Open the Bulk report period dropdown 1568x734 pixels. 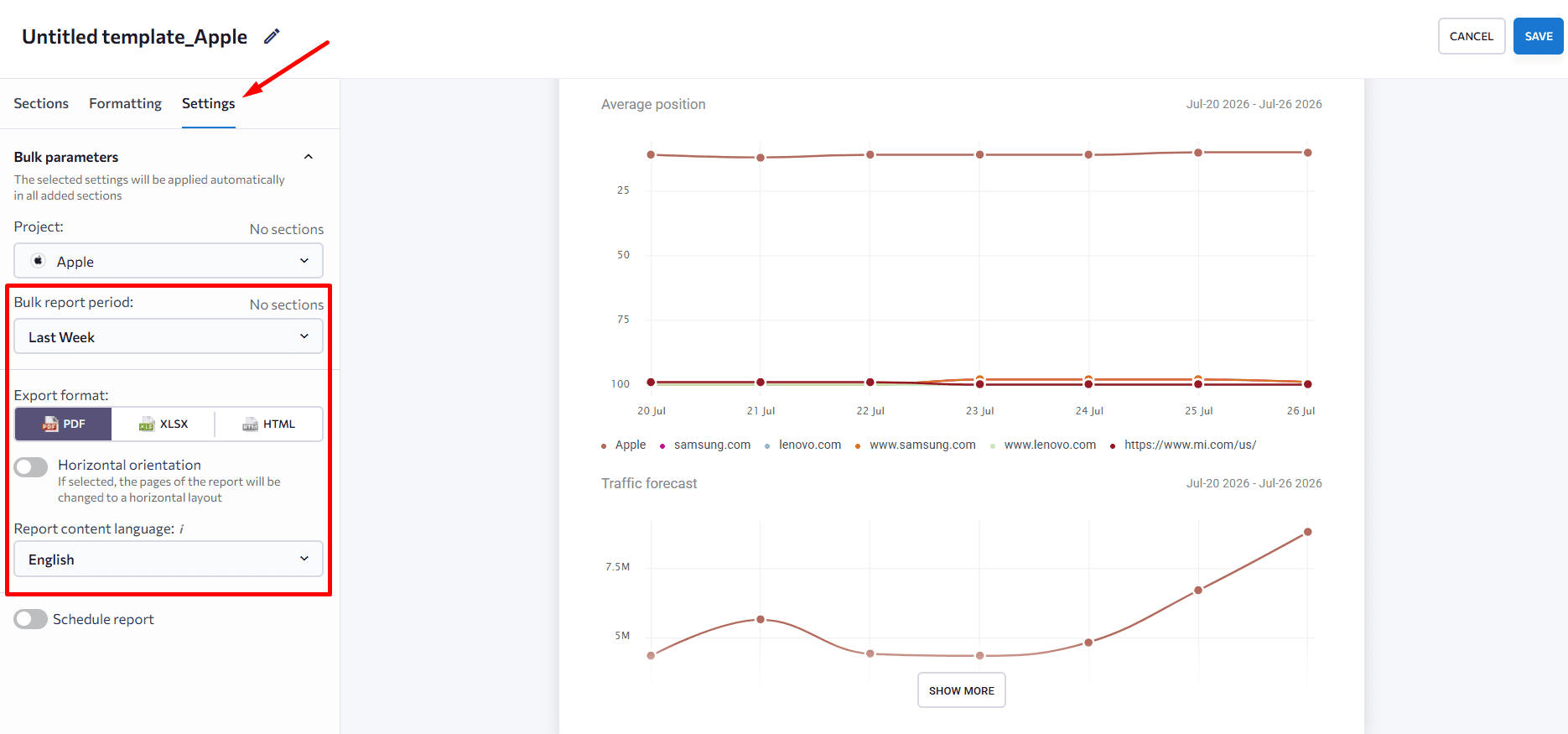[169, 336]
